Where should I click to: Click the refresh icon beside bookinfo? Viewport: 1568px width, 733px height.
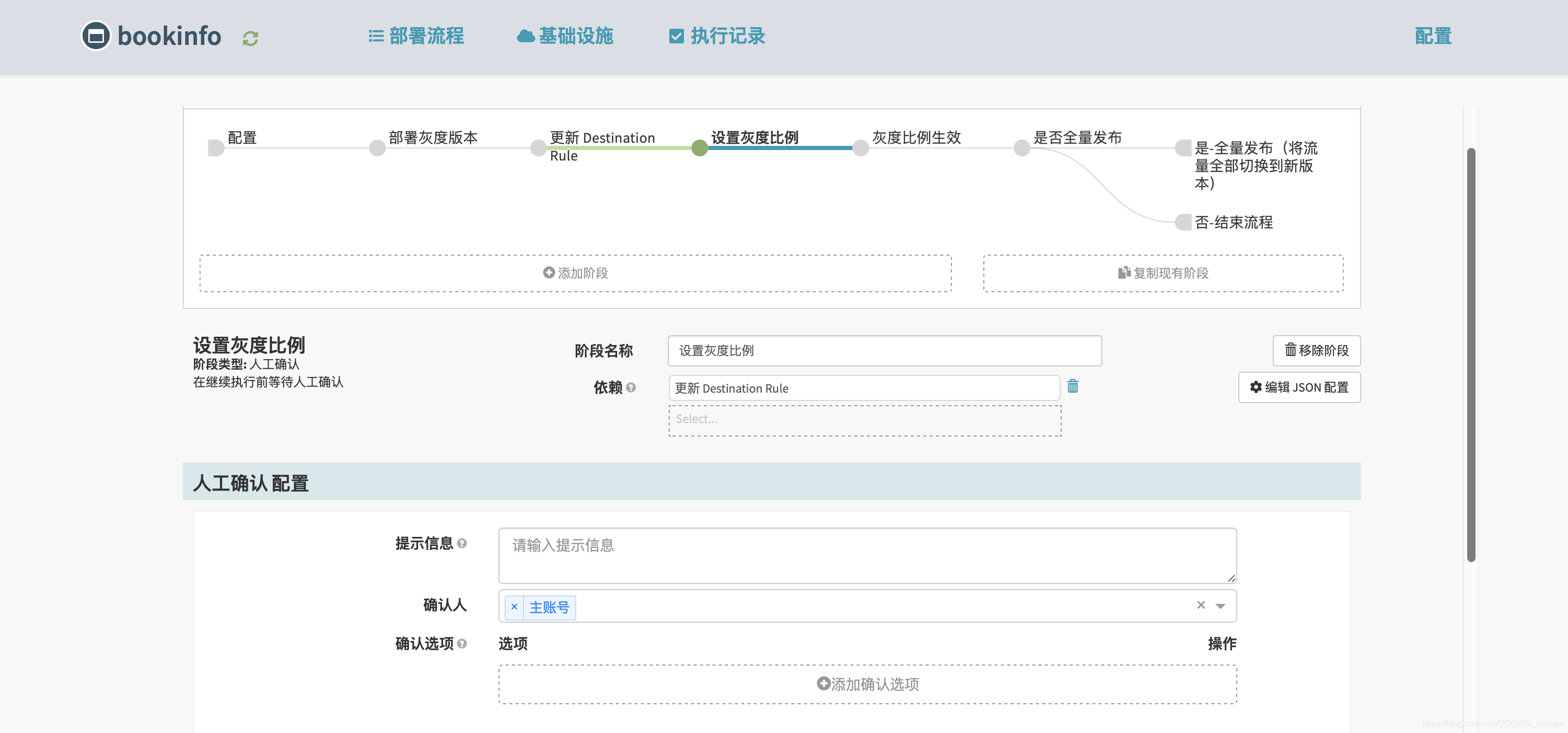[250, 38]
